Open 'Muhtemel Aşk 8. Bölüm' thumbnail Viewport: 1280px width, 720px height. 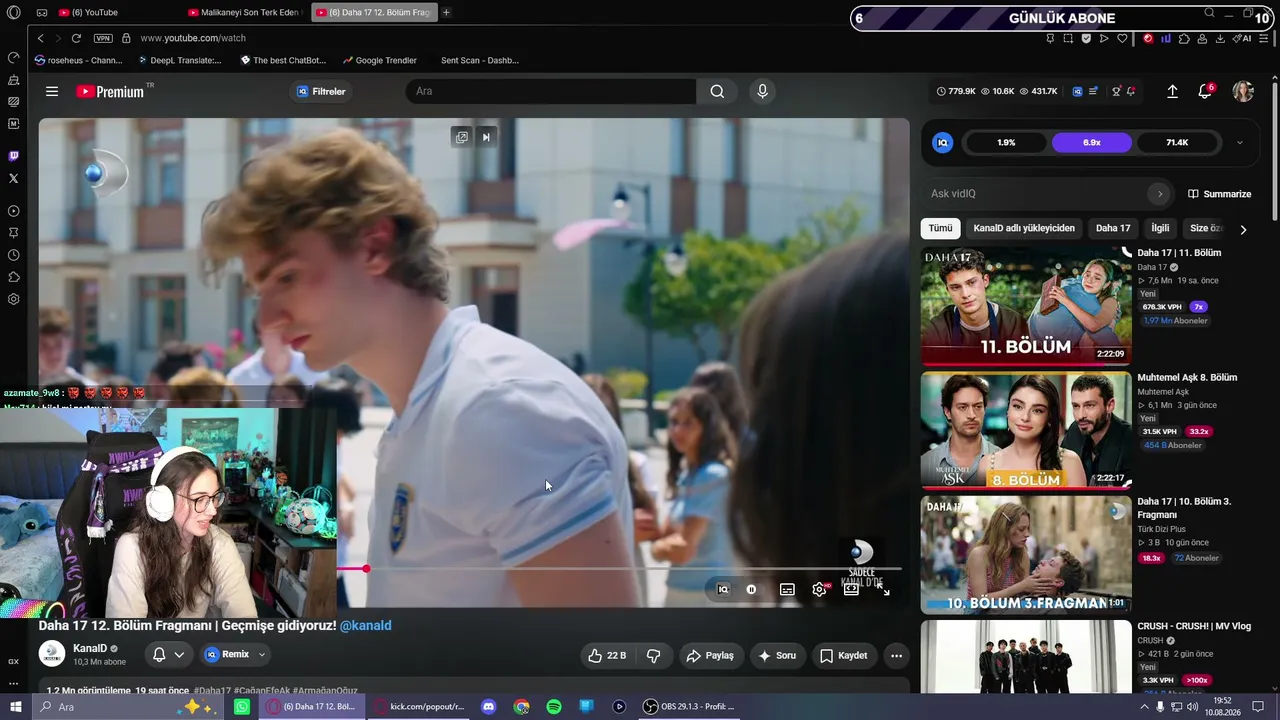(1026, 431)
